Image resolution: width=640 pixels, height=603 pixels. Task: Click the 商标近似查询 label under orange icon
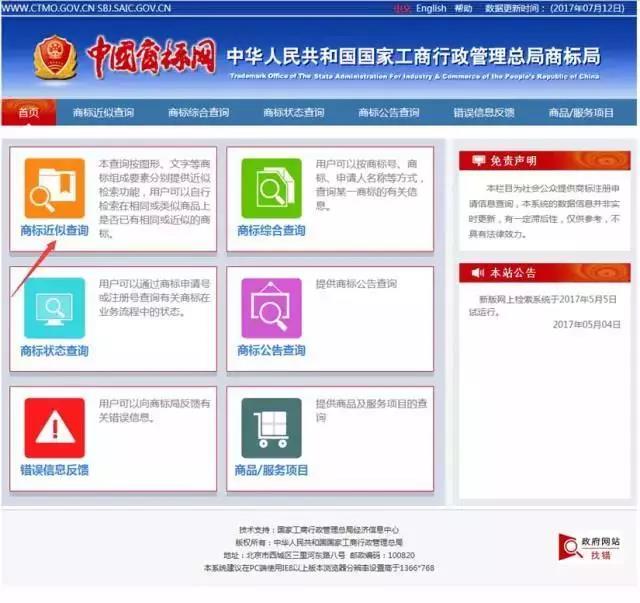(55, 231)
